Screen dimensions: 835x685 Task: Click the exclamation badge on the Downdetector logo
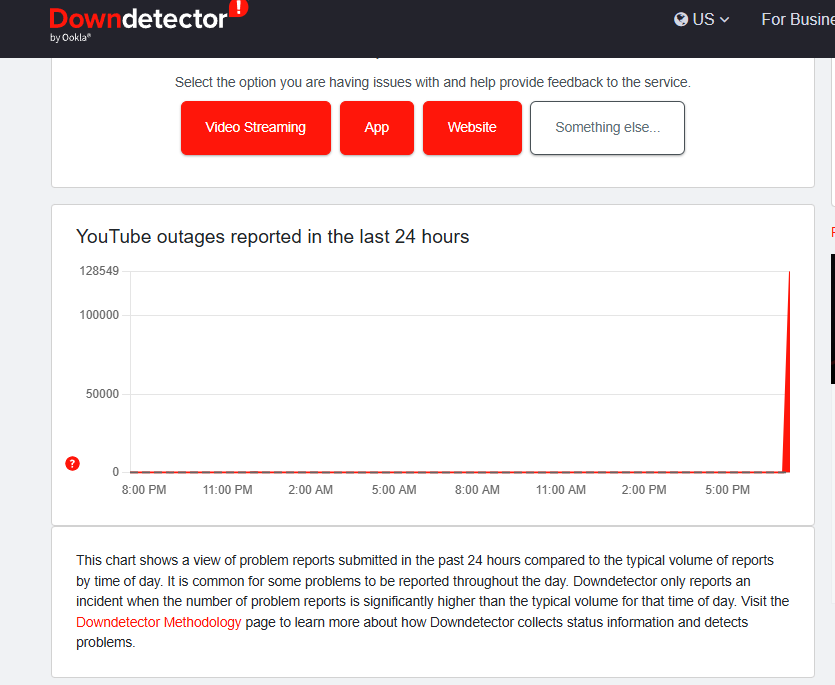coord(239,7)
